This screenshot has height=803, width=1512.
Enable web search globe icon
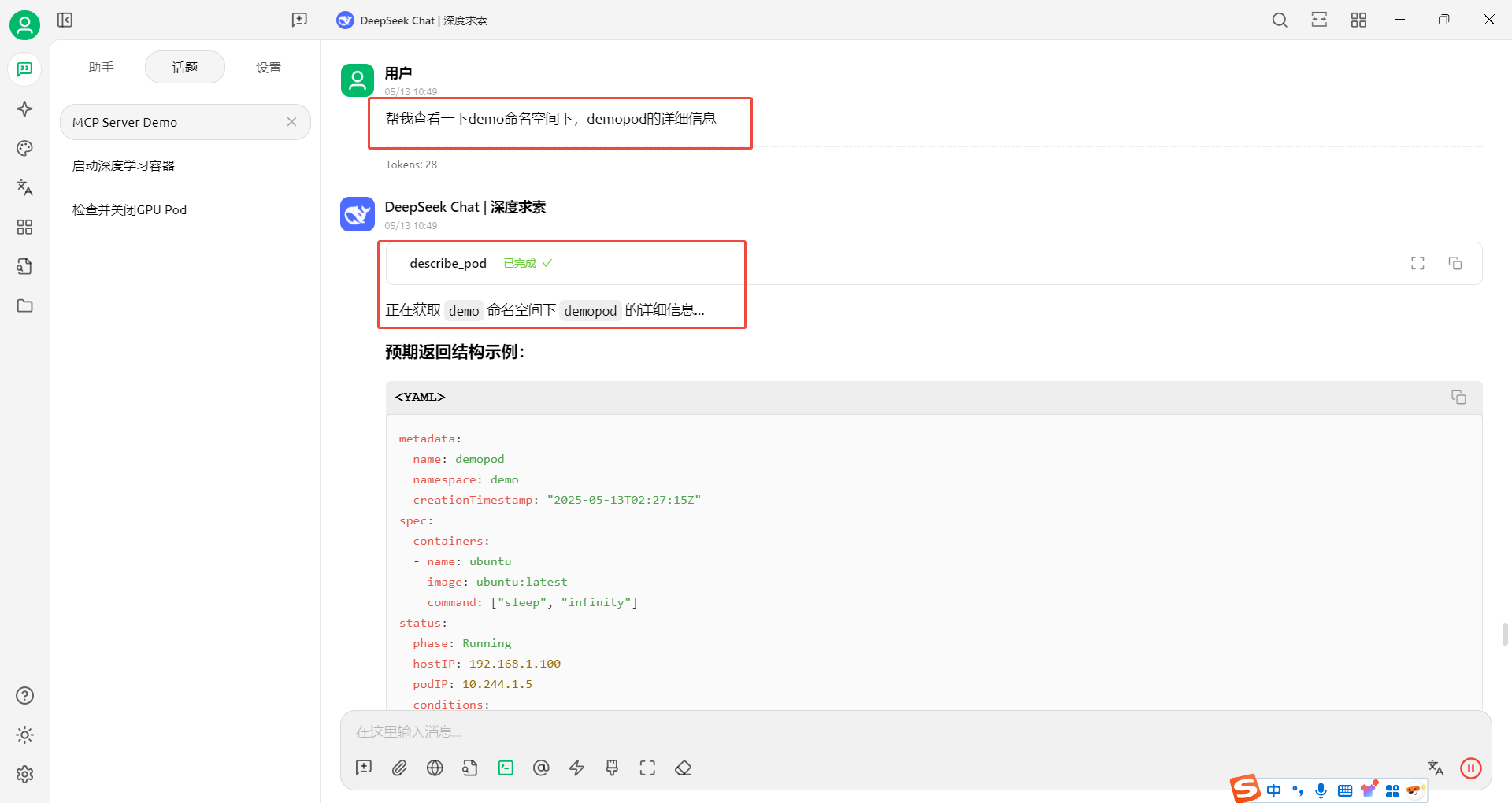click(x=435, y=768)
